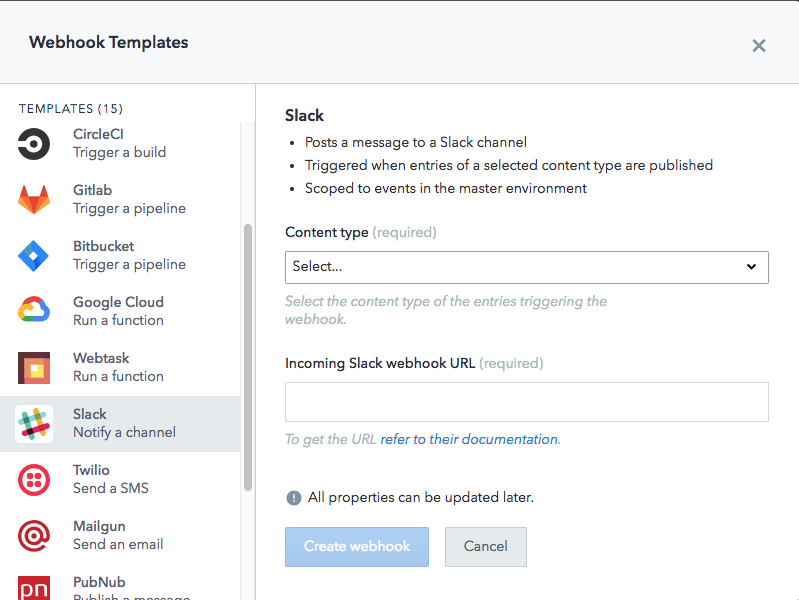The image size is (799, 600).
Task: Click the Bitbucket logo icon
Action: point(34,256)
